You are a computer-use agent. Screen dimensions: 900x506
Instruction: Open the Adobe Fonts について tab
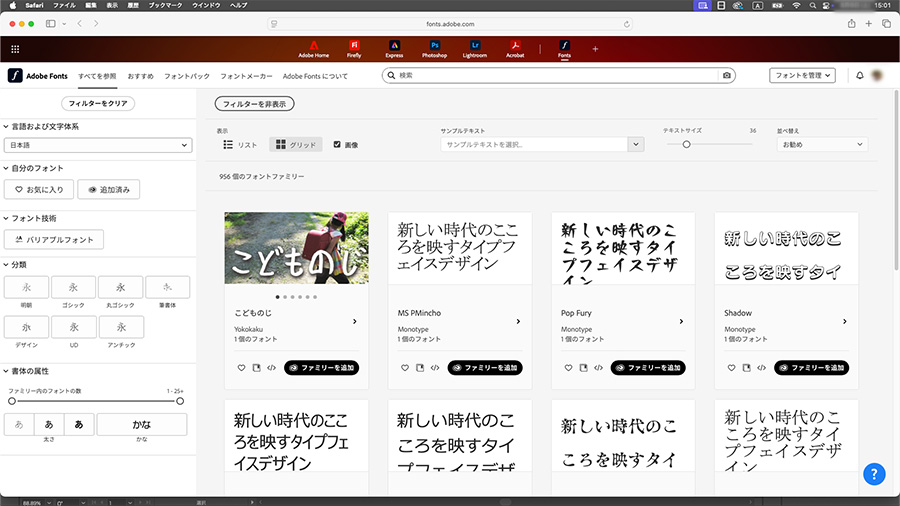click(315, 76)
